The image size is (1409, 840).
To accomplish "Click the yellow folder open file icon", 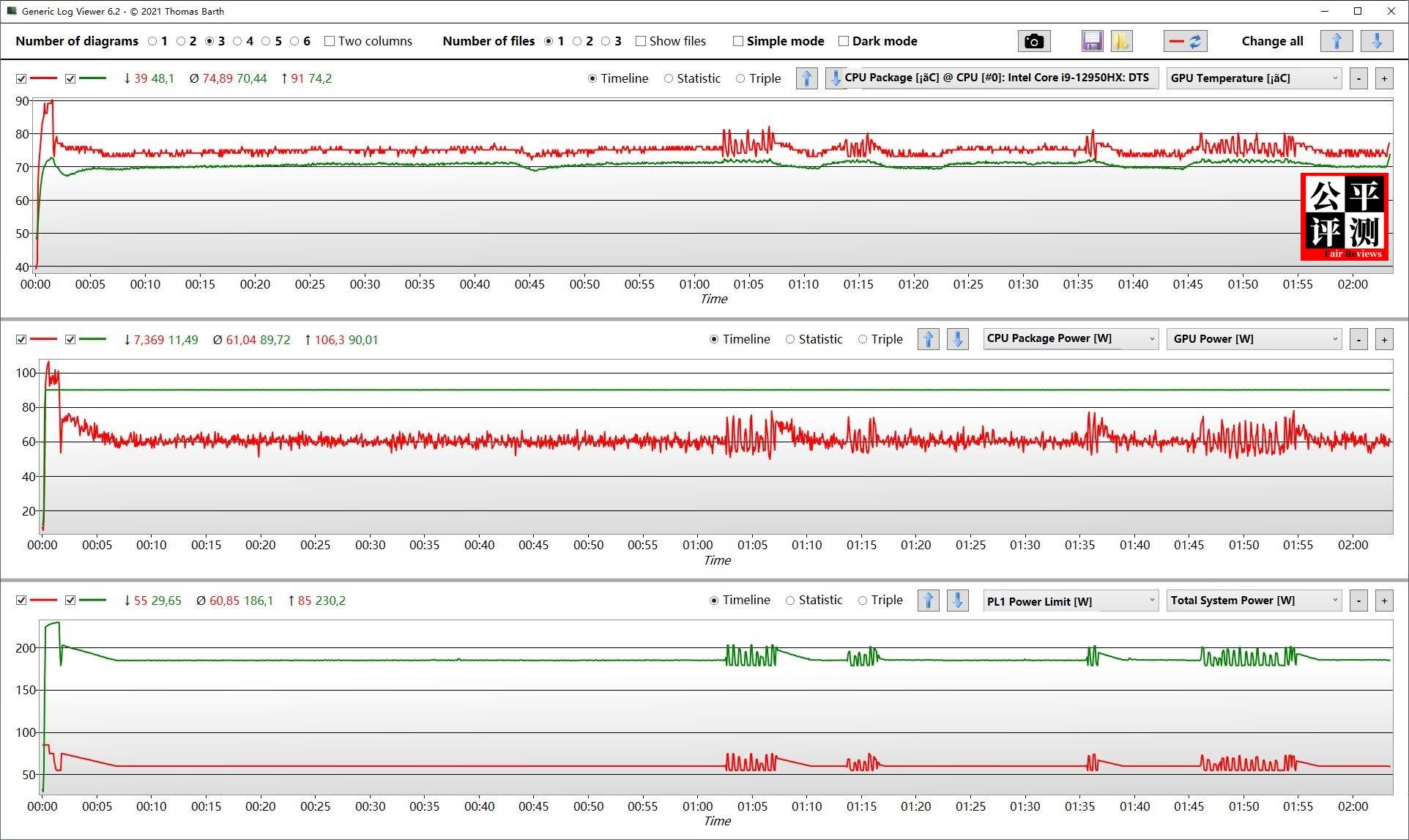I will click(x=1121, y=41).
